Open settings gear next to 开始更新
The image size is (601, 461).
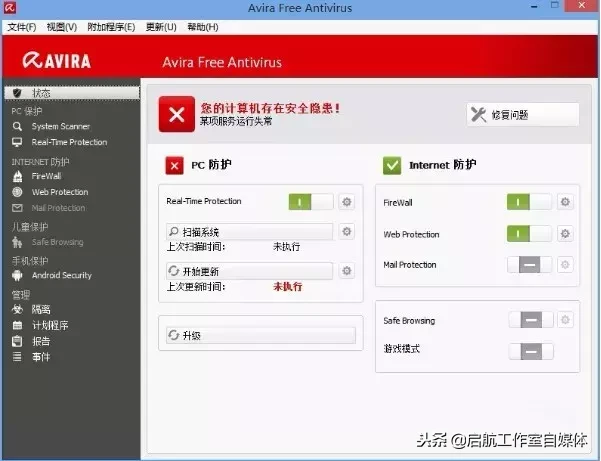pyautogui.click(x=346, y=271)
